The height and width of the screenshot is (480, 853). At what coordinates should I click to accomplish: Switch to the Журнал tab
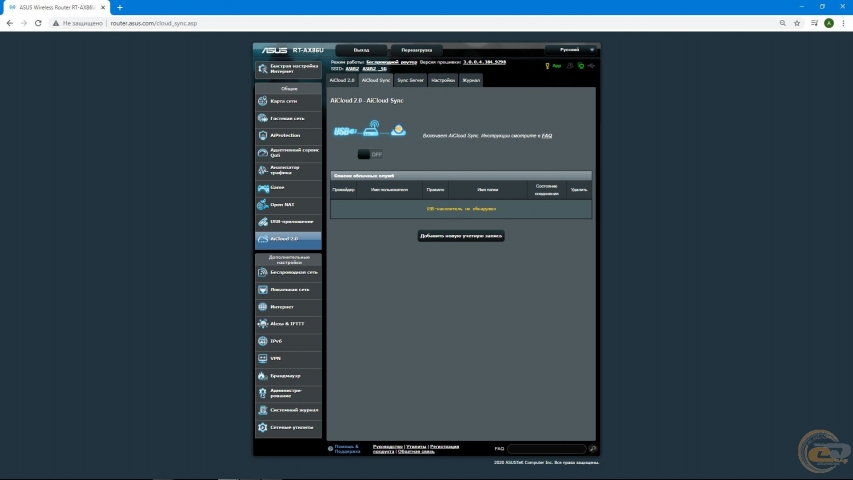(x=471, y=80)
